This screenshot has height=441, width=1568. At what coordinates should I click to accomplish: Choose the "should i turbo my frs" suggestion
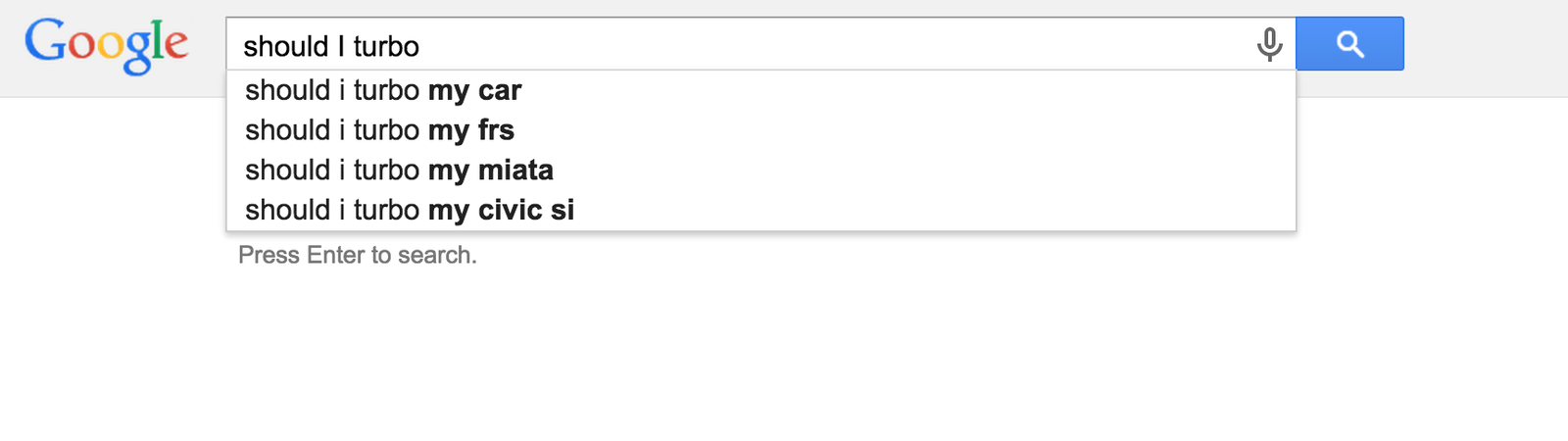[379, 130]
